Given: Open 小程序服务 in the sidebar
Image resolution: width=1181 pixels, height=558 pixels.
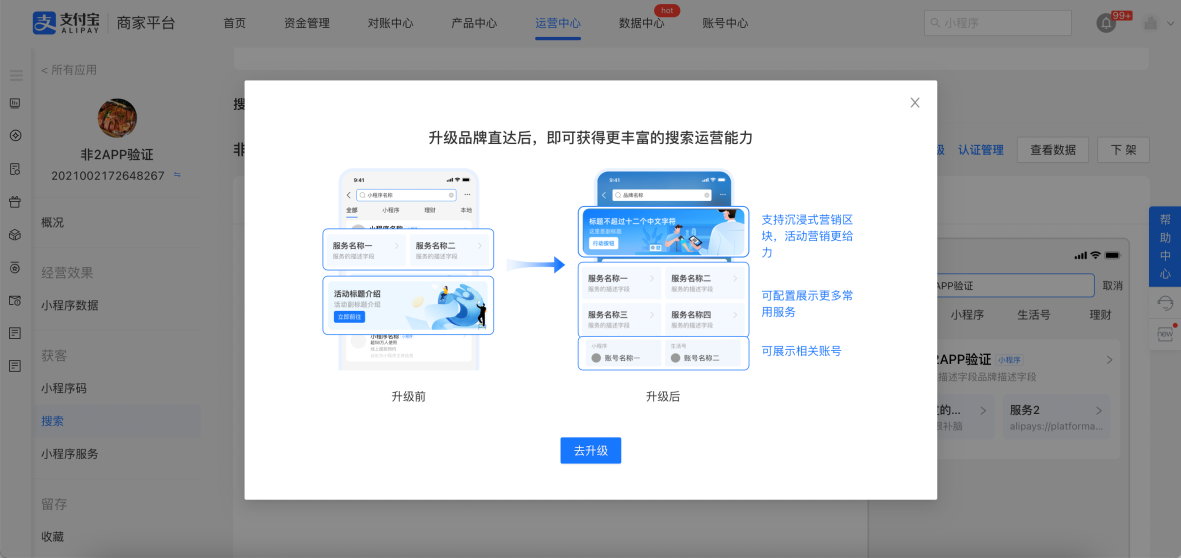Looking at the screenshot, I should click(x=69, y=454).
